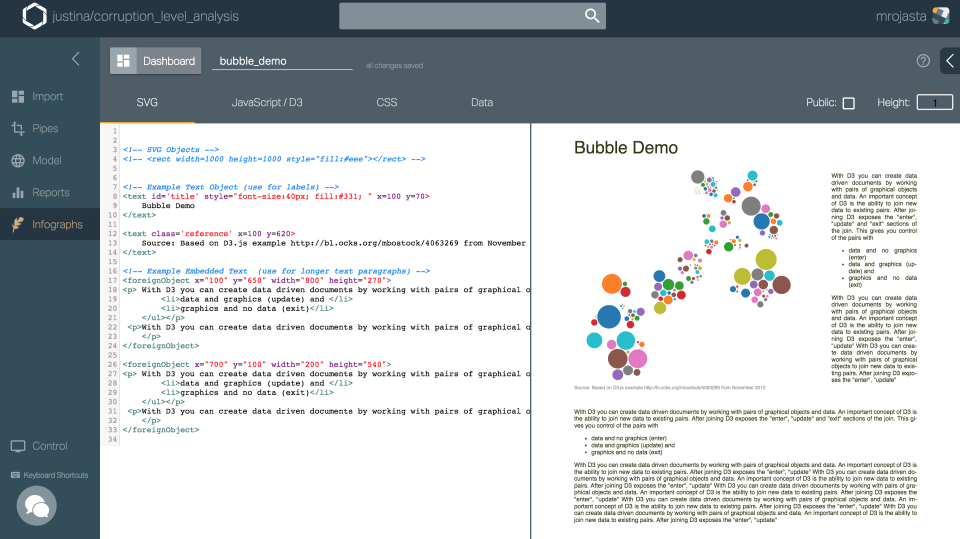Click the hexagon app logo
This screenshot has width=960, height=539.
click(35, 16)
